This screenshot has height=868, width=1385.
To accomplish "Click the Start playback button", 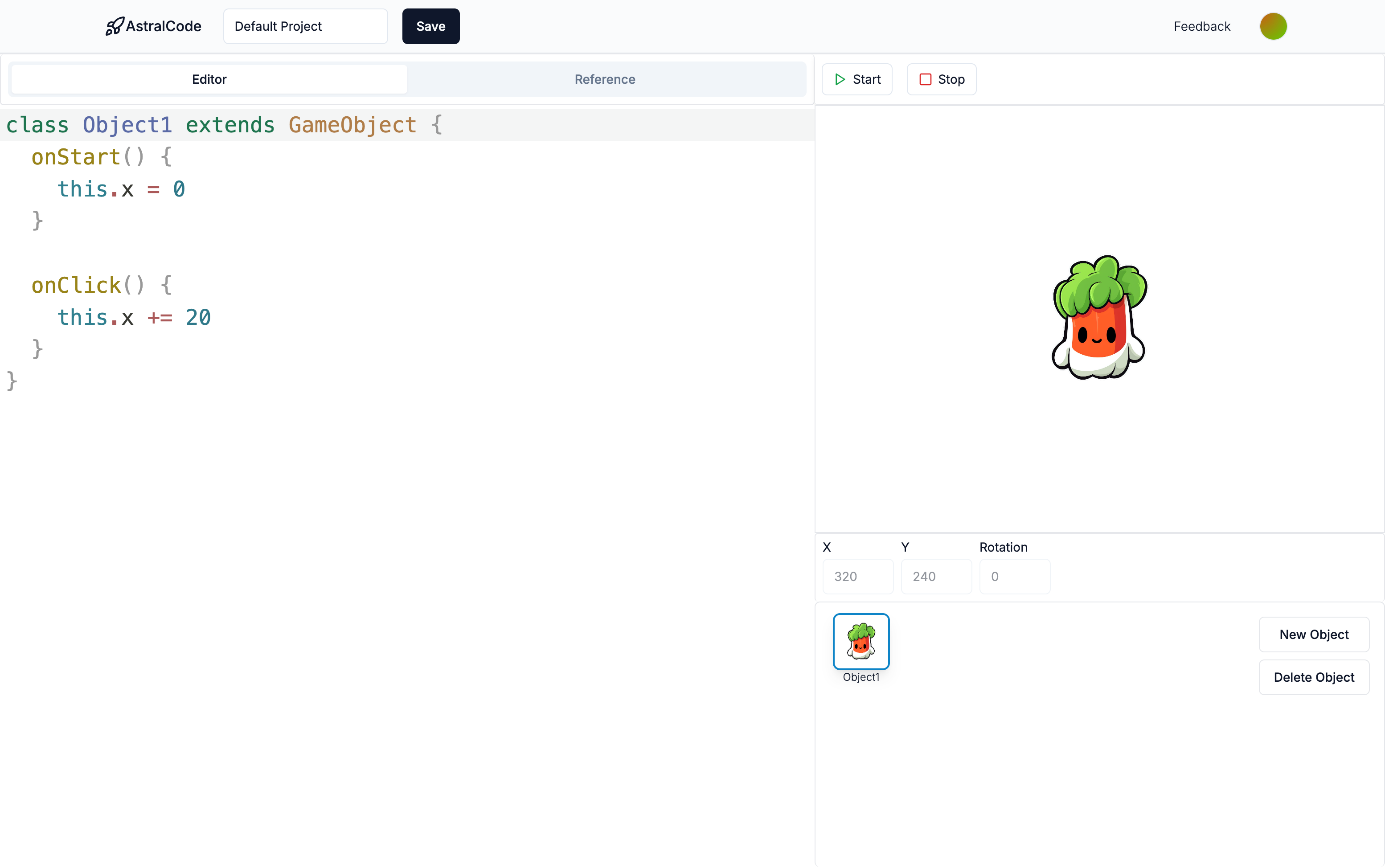I will [x=856, y=79].
